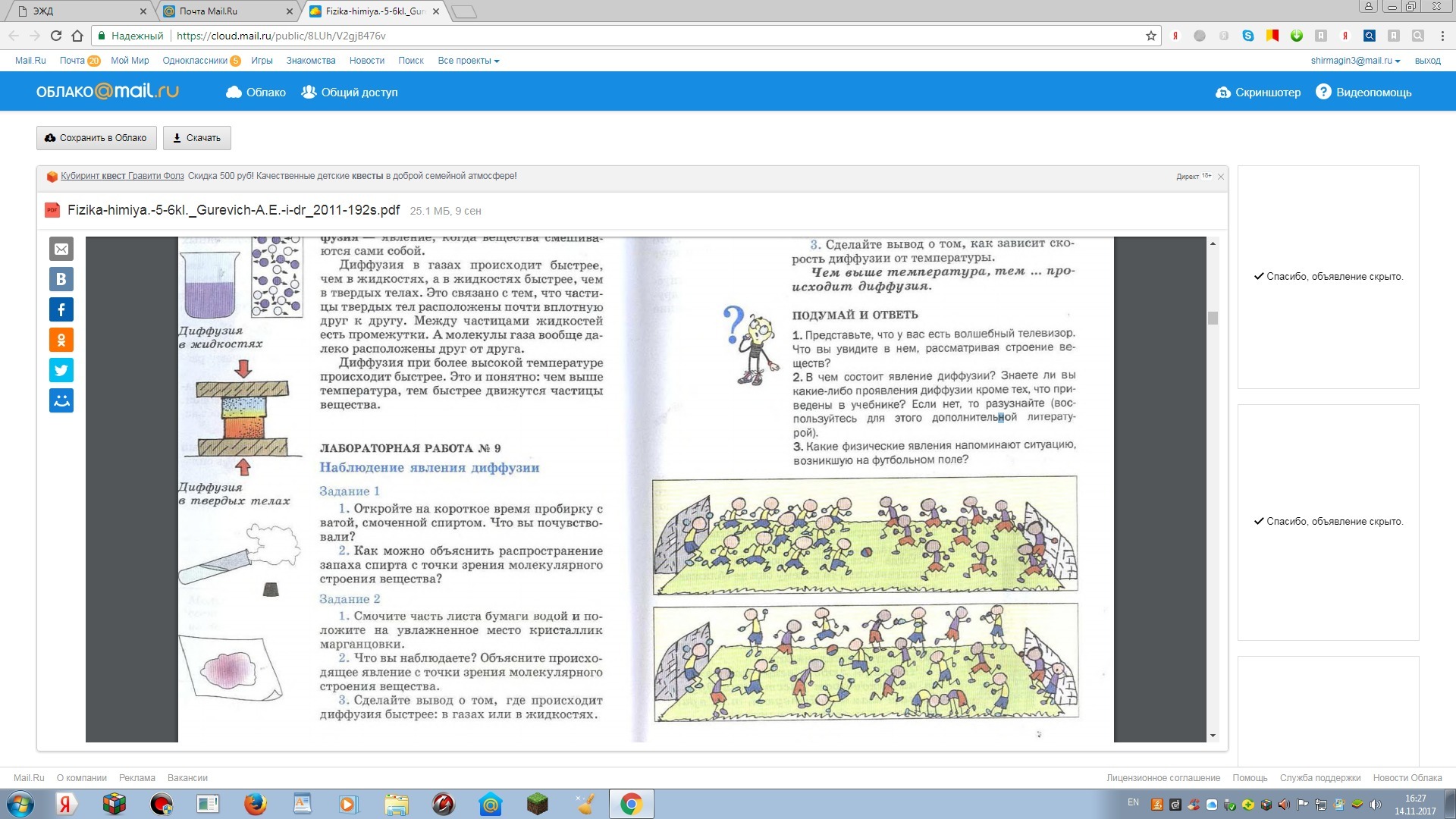This screenshot has height=819, width=1456.
Task: Reload the page using the refresh icon
Action: tap(56, 36)
